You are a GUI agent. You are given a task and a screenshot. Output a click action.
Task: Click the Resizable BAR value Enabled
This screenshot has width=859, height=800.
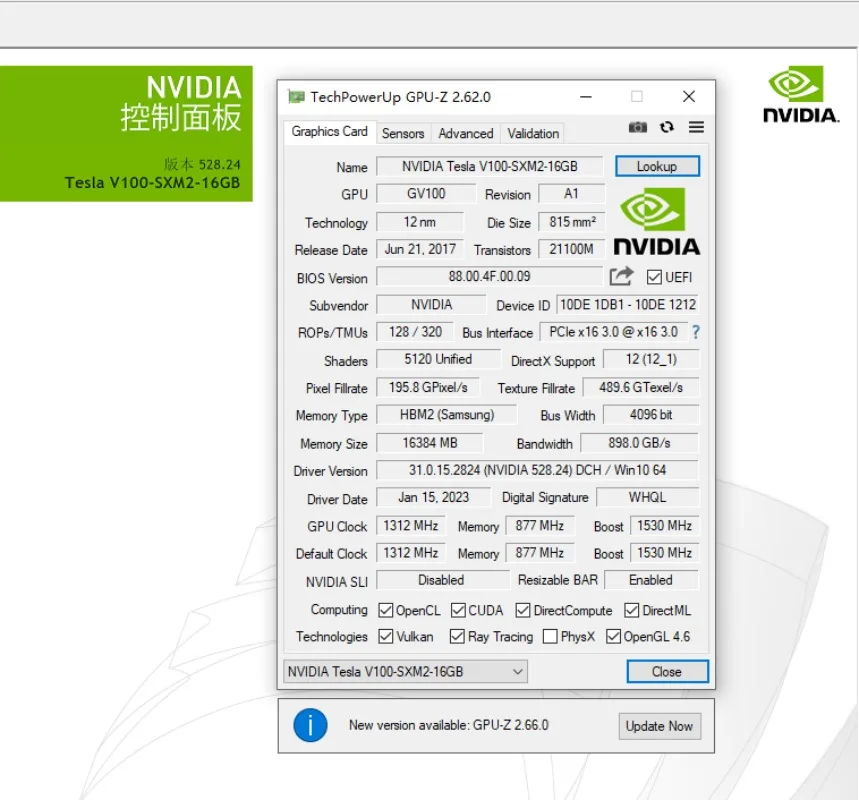tap(651, 580)
